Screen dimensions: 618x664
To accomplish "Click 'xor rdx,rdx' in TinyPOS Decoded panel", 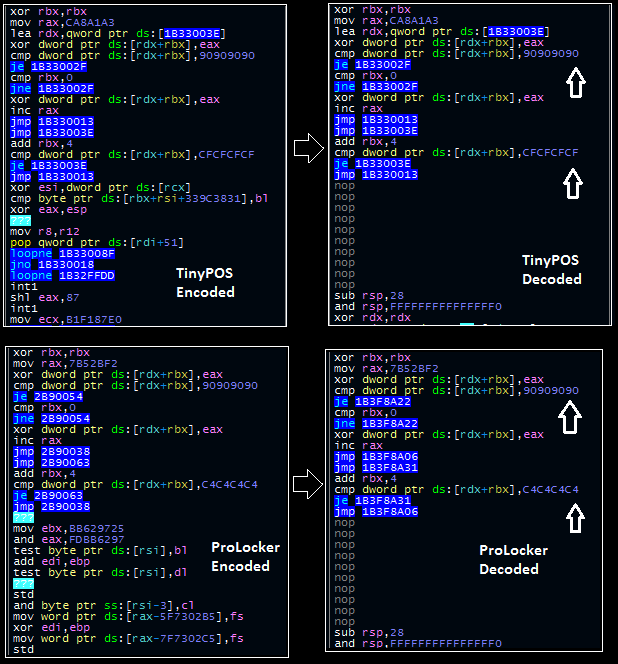I will (x=373, y=318).
